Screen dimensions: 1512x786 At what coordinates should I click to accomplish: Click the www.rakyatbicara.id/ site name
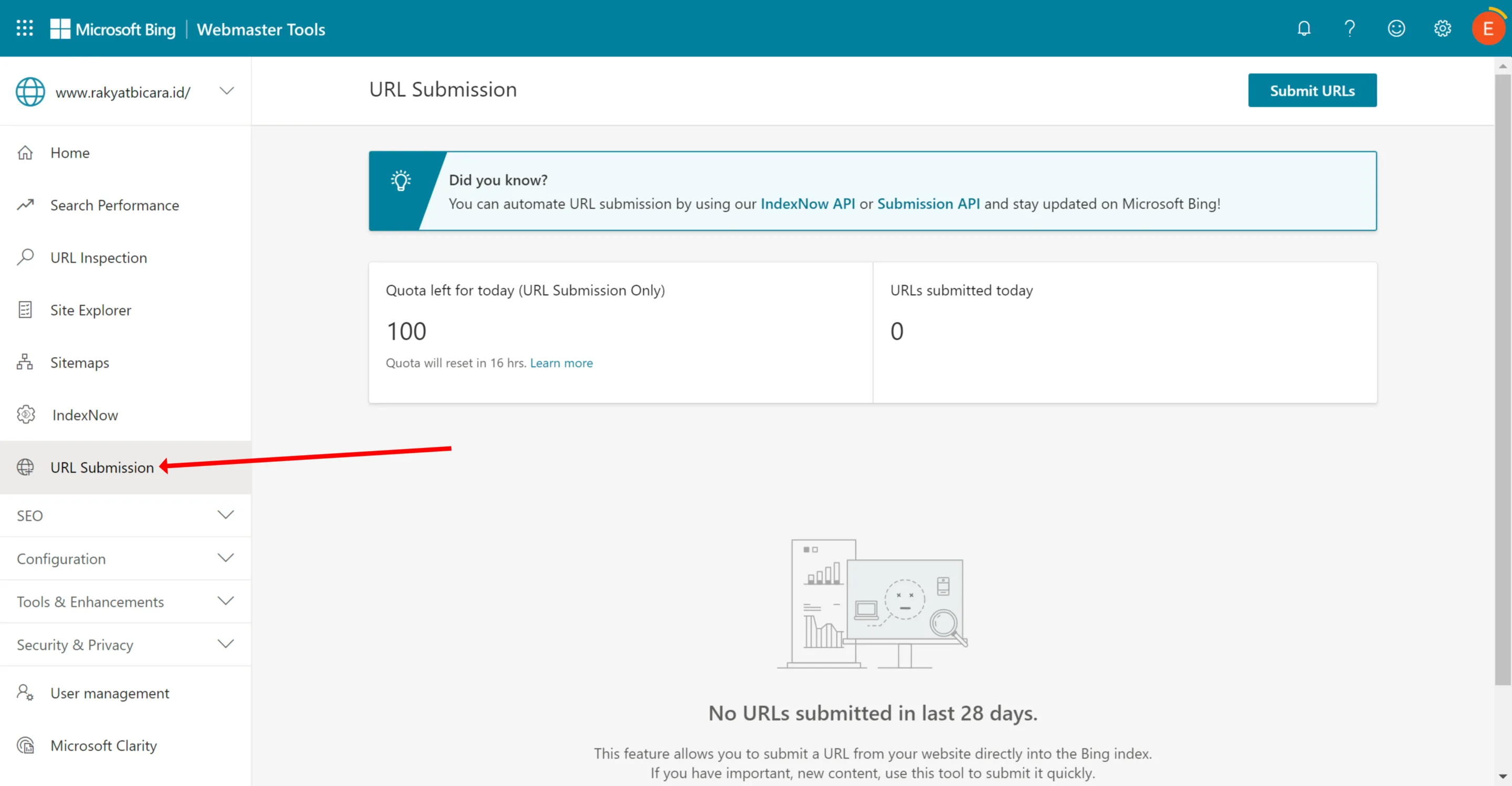point(123,92)
